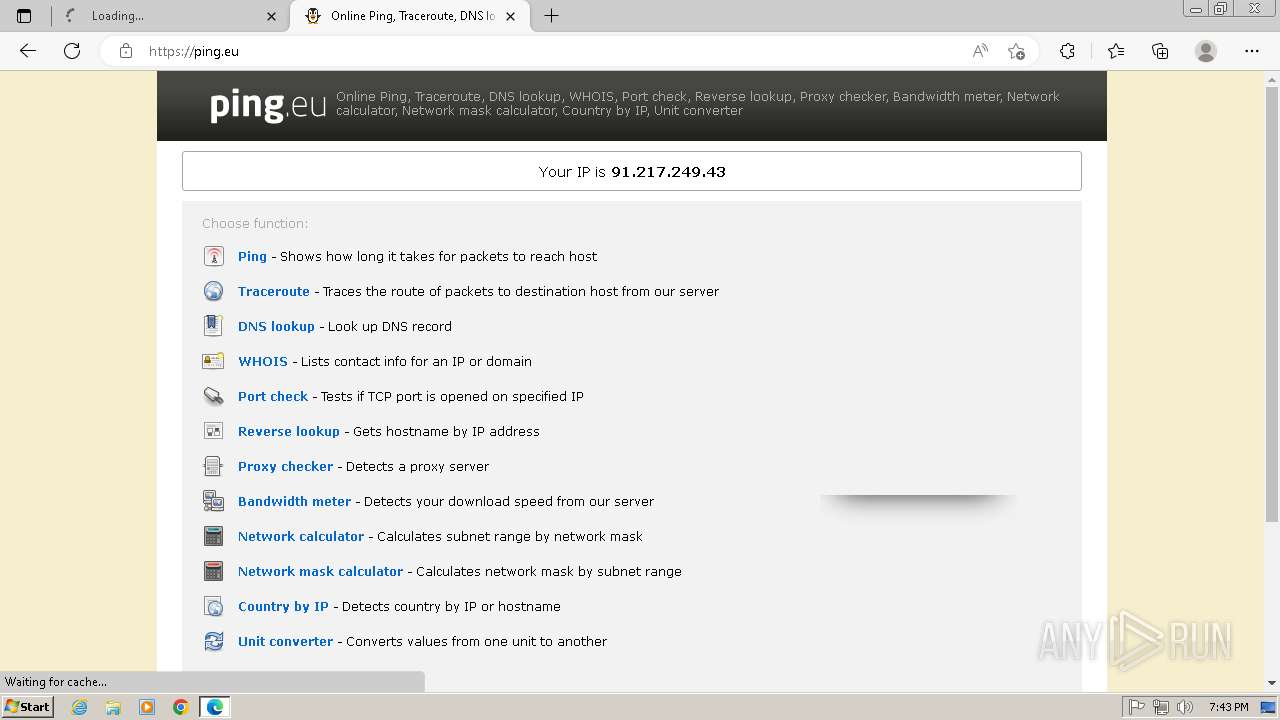Click the Unit converter arrows icon
This screenshot has width=1280, height=720.
pos(213,641)
